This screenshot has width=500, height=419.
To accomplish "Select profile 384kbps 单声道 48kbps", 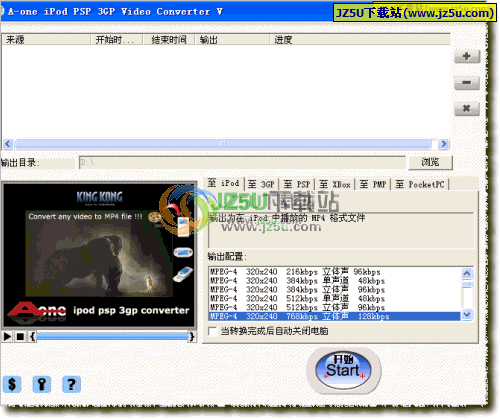I will 335,281.
